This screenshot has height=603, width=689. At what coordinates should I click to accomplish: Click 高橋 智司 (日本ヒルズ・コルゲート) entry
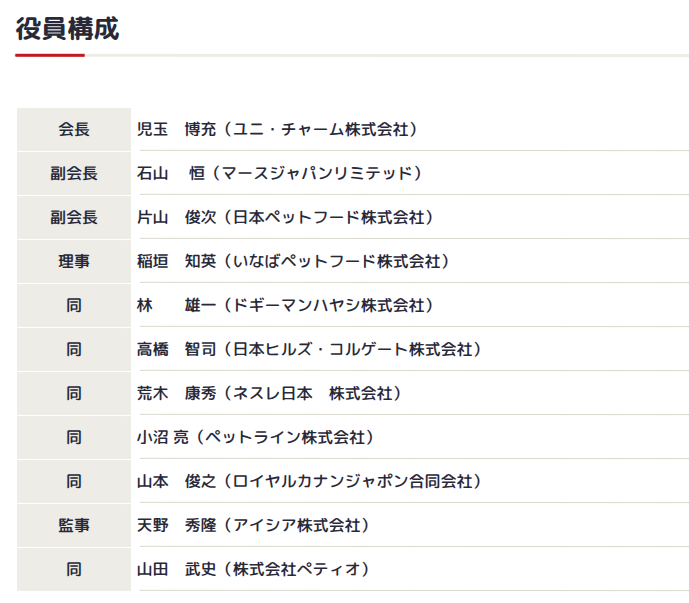pos(309,349)
